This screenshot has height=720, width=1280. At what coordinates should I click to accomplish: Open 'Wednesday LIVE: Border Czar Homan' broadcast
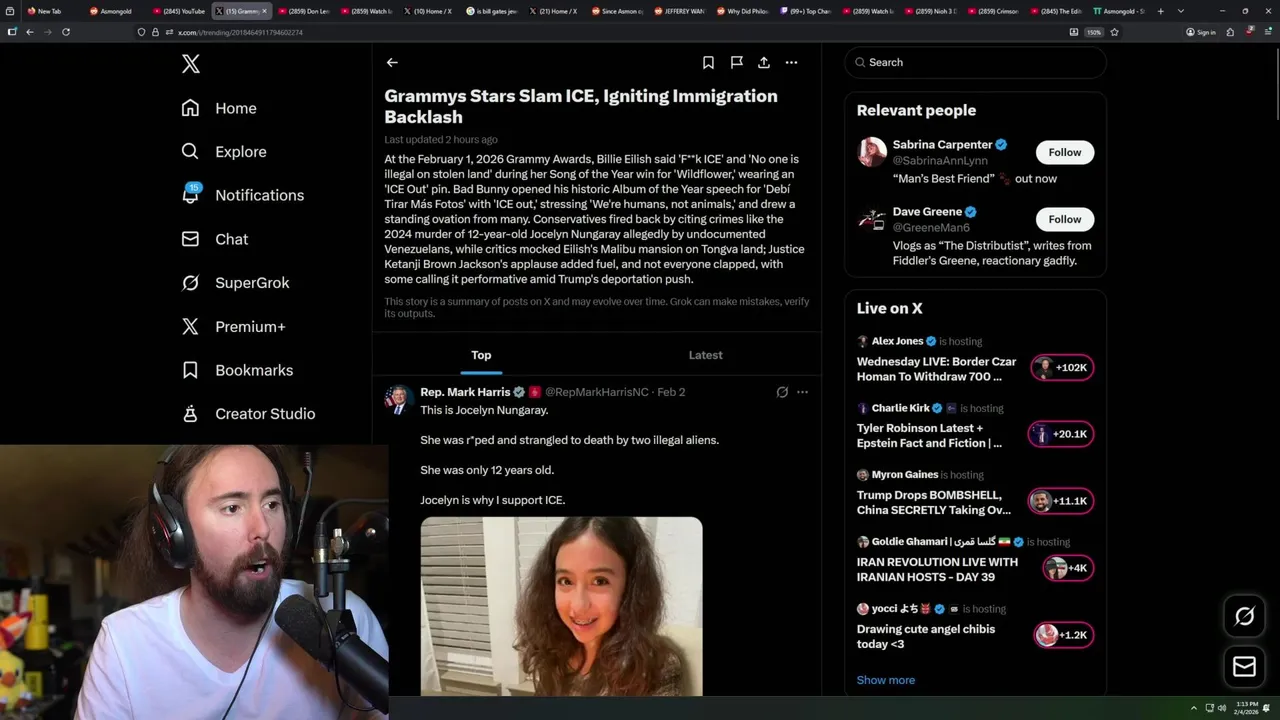pos(936,369)
